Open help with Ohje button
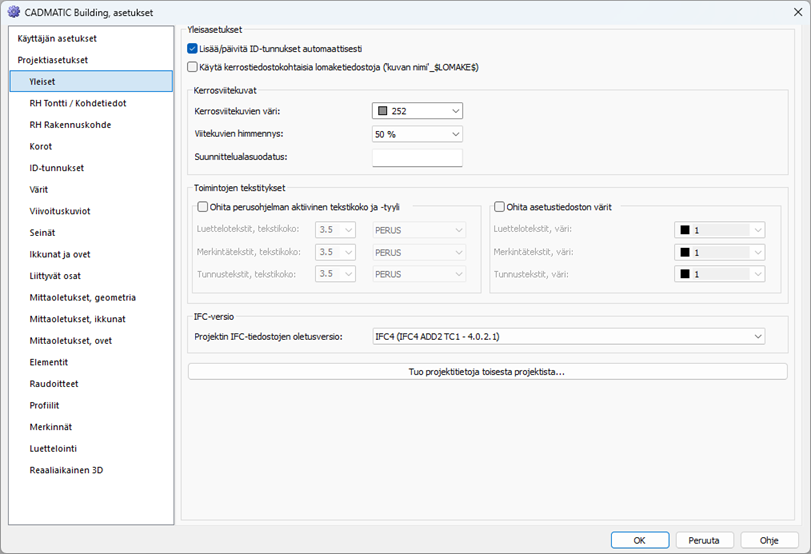The image size is (811, 554). (769, 540)
